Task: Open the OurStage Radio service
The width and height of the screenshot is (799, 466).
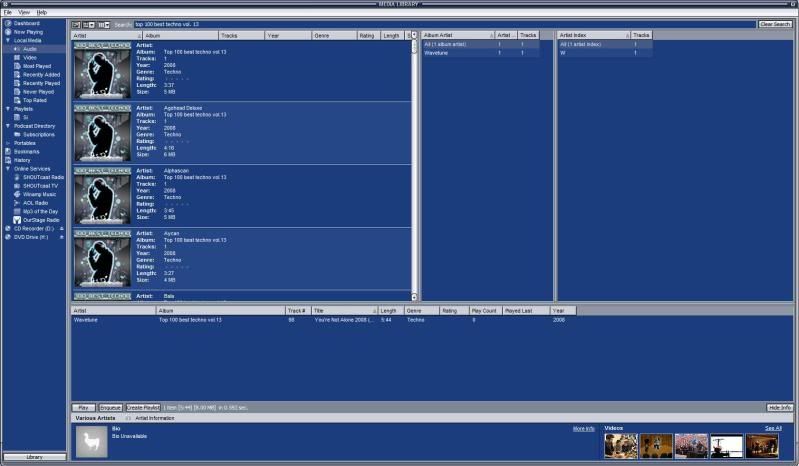Action: point(41,220)
